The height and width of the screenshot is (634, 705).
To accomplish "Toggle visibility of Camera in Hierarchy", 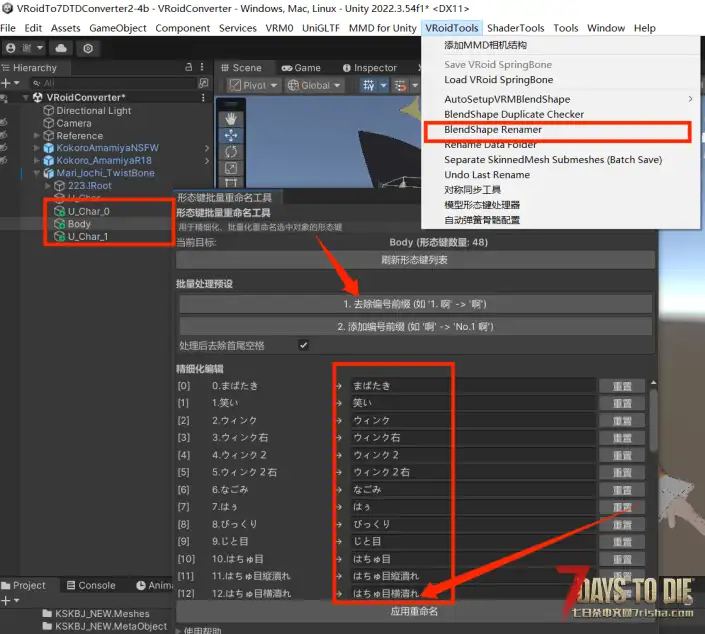I will click(6, 123).
